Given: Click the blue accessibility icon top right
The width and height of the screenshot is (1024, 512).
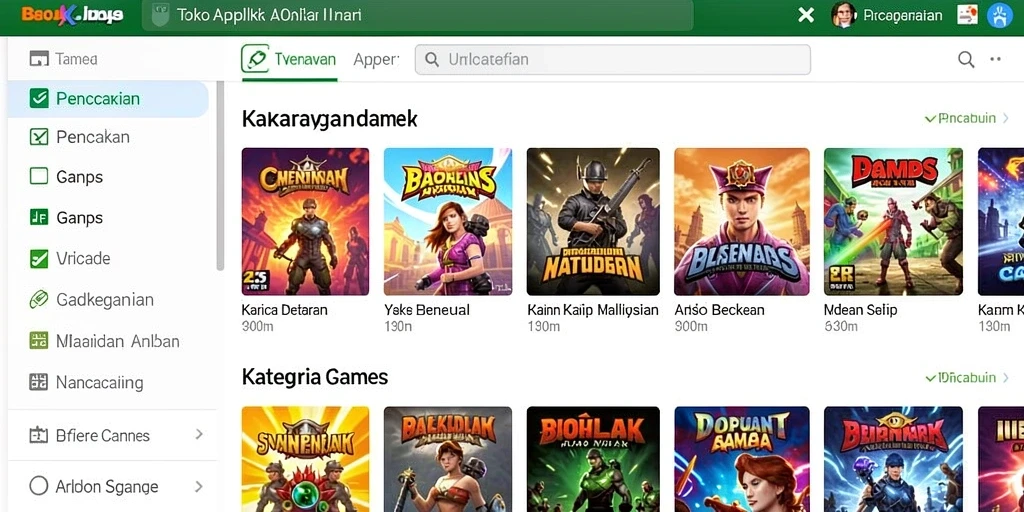Looking at the screenshot, I should point(999,15).
